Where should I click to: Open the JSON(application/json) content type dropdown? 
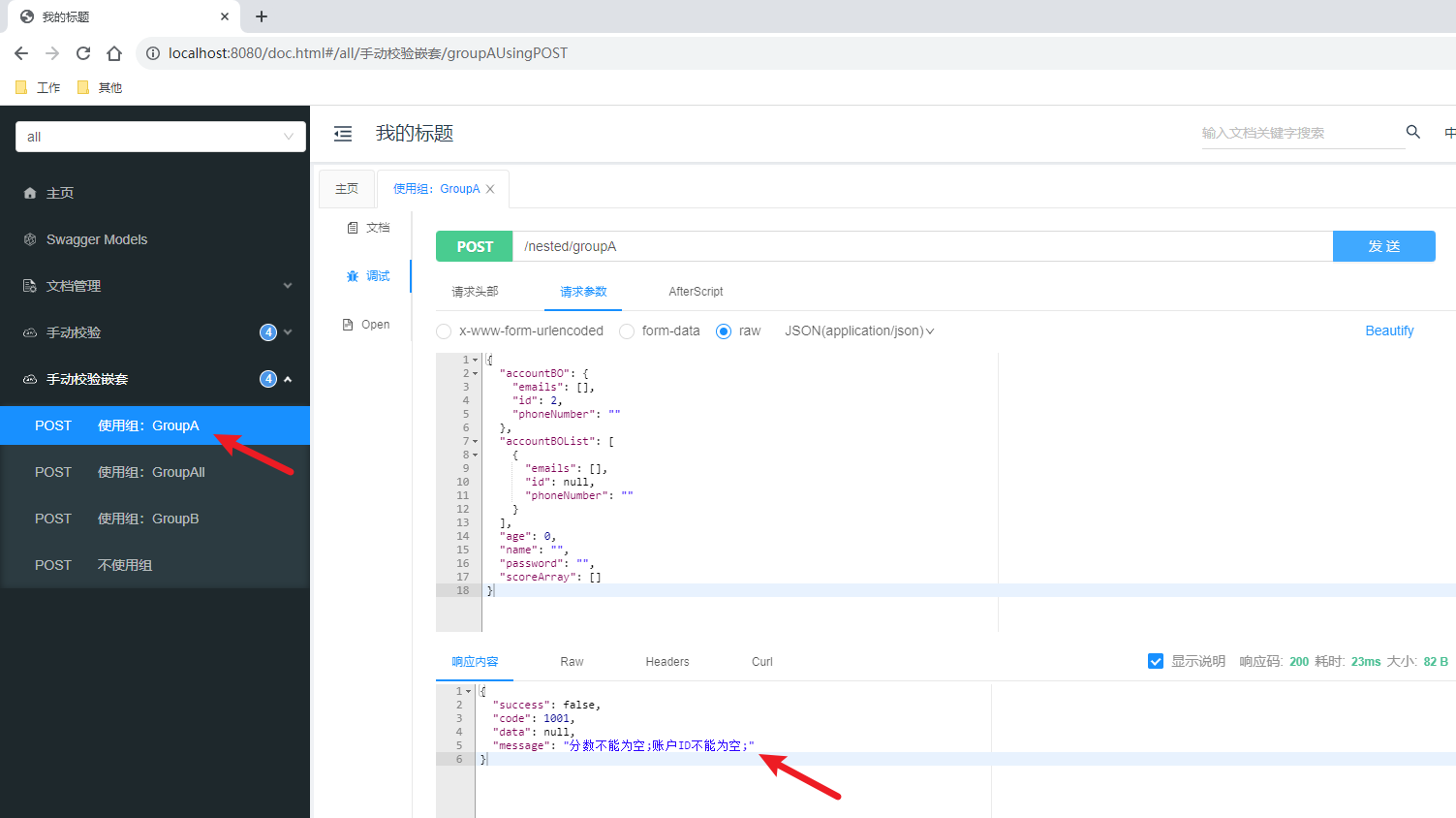pos(859,330)
